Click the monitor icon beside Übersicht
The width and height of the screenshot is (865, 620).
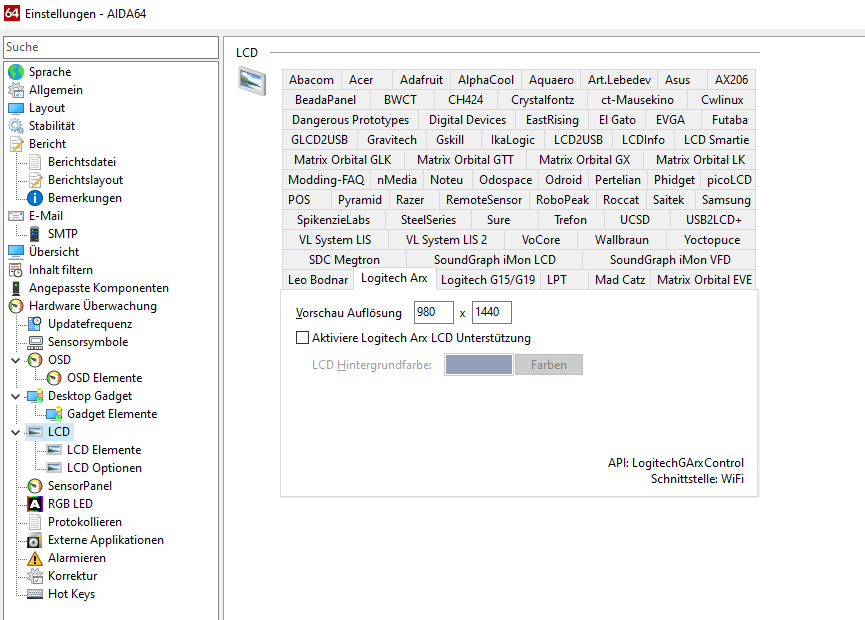tap(16, 252)
